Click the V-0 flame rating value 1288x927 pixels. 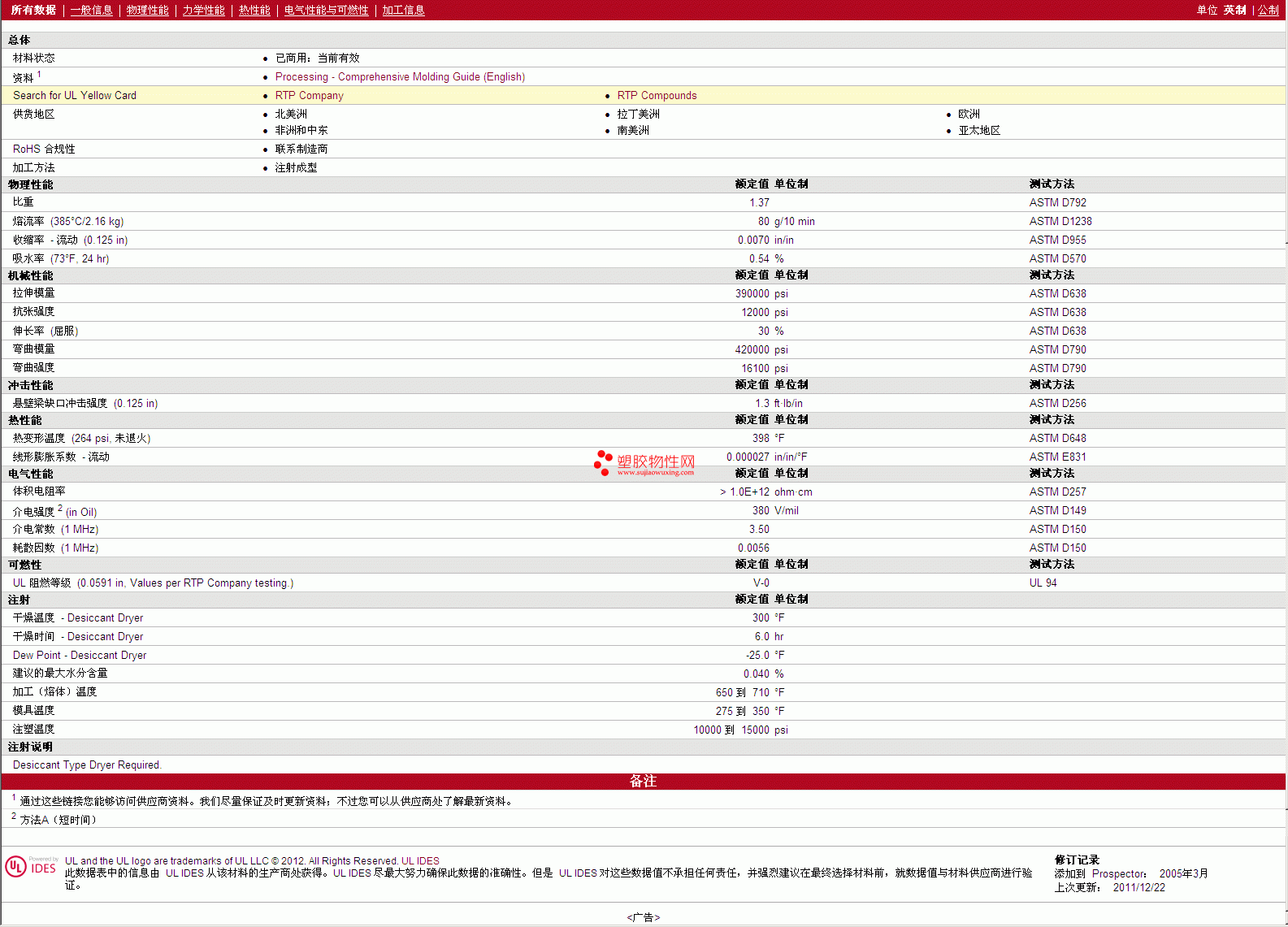tap(761, 583)
